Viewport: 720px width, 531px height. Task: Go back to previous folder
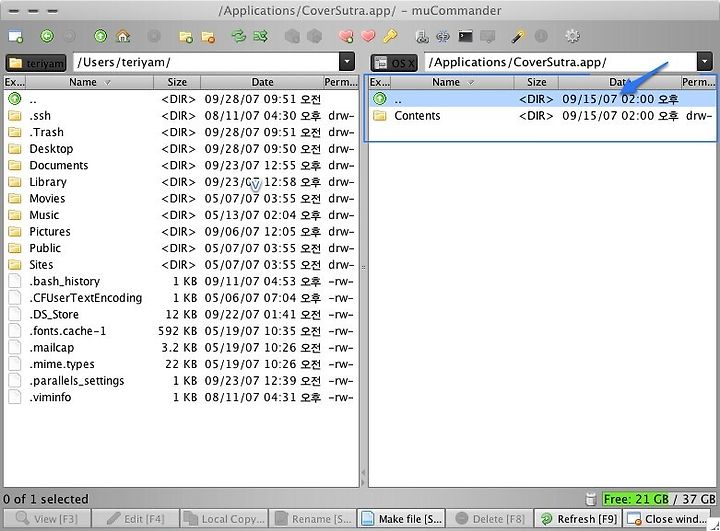coord(47,36)
